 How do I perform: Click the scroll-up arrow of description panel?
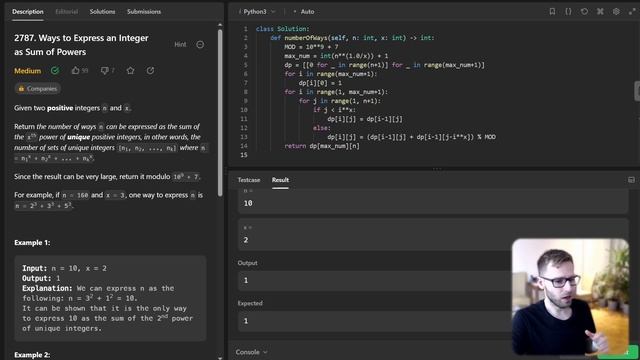[220, 25]
